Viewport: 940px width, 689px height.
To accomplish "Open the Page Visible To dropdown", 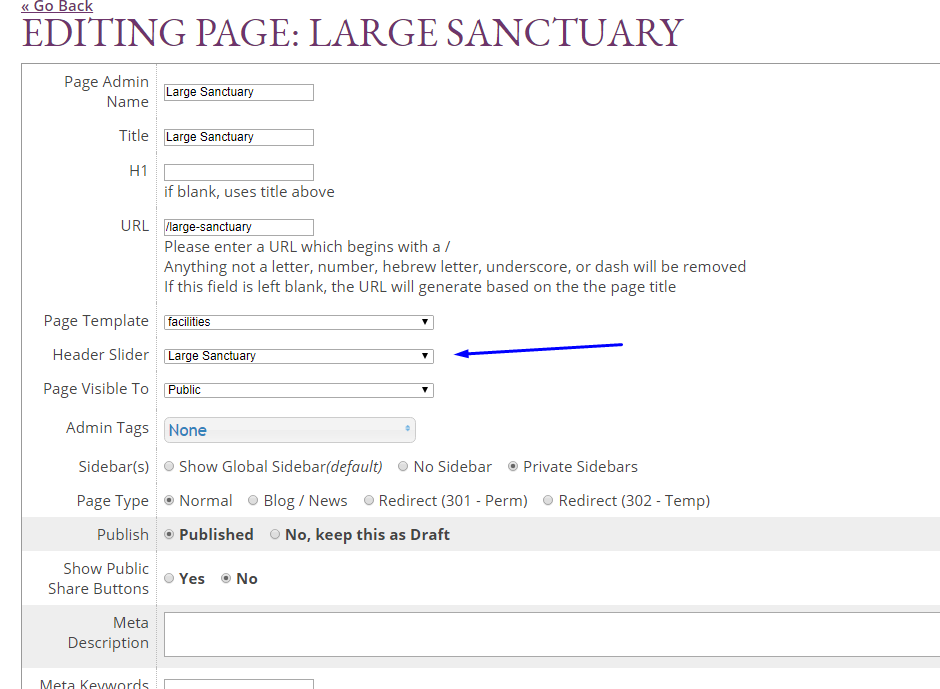I will coord(298,390).
